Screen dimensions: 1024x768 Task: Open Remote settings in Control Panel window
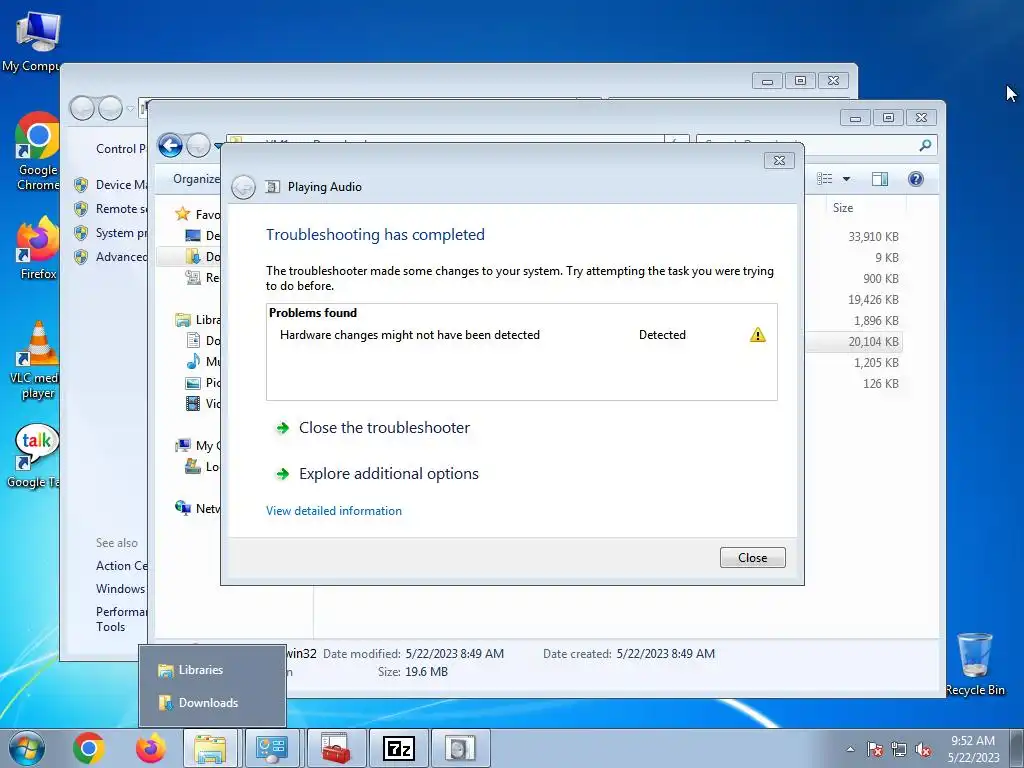[x=121, y=209]
